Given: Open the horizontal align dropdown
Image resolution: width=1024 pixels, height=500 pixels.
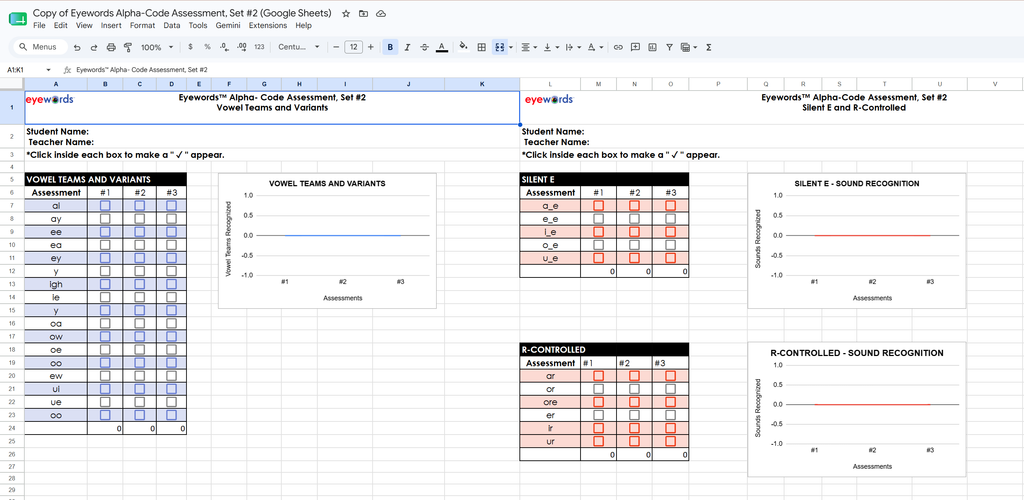Looking at the screenshot, I should [x=529, y=47].
